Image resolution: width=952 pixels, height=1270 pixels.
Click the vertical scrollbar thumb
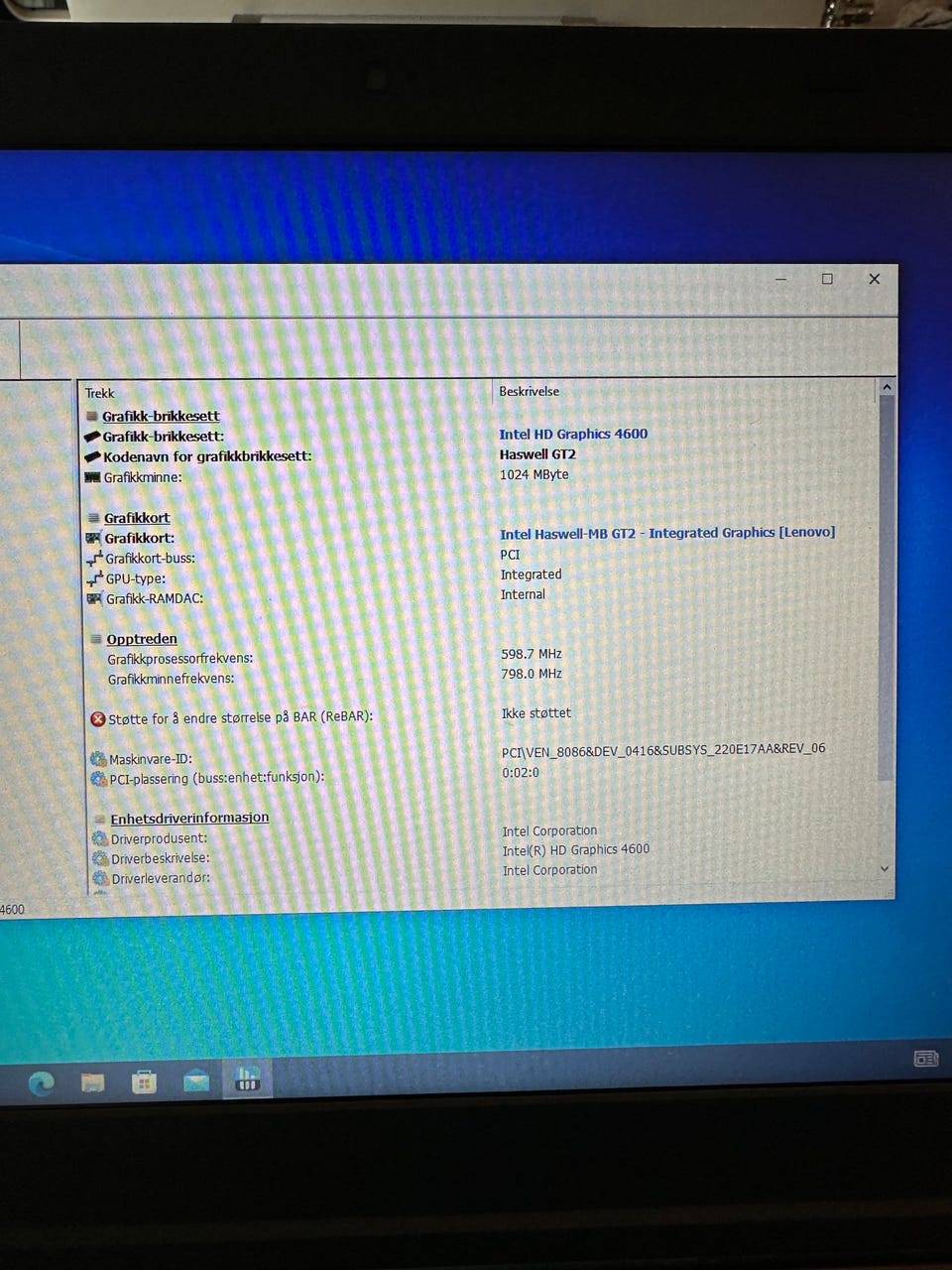[x=886, y=590]
